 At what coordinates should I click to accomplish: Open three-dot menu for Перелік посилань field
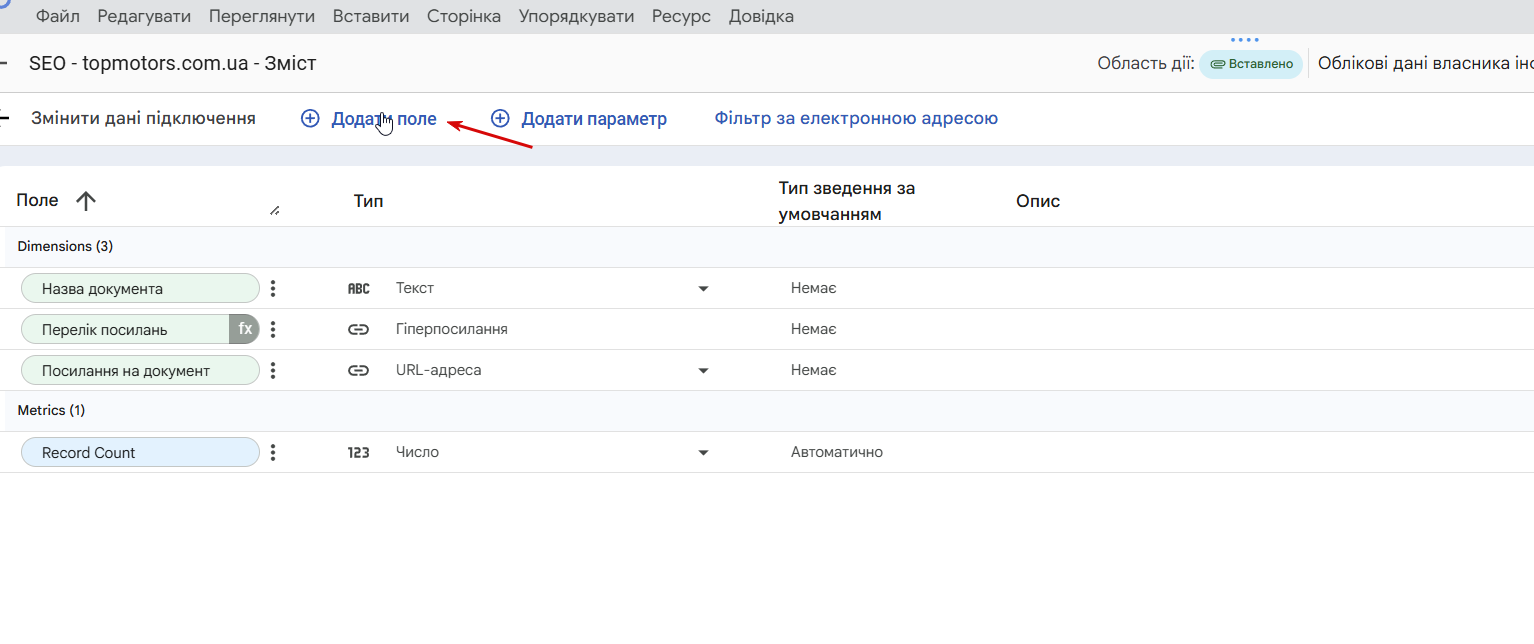coord(273,329)
